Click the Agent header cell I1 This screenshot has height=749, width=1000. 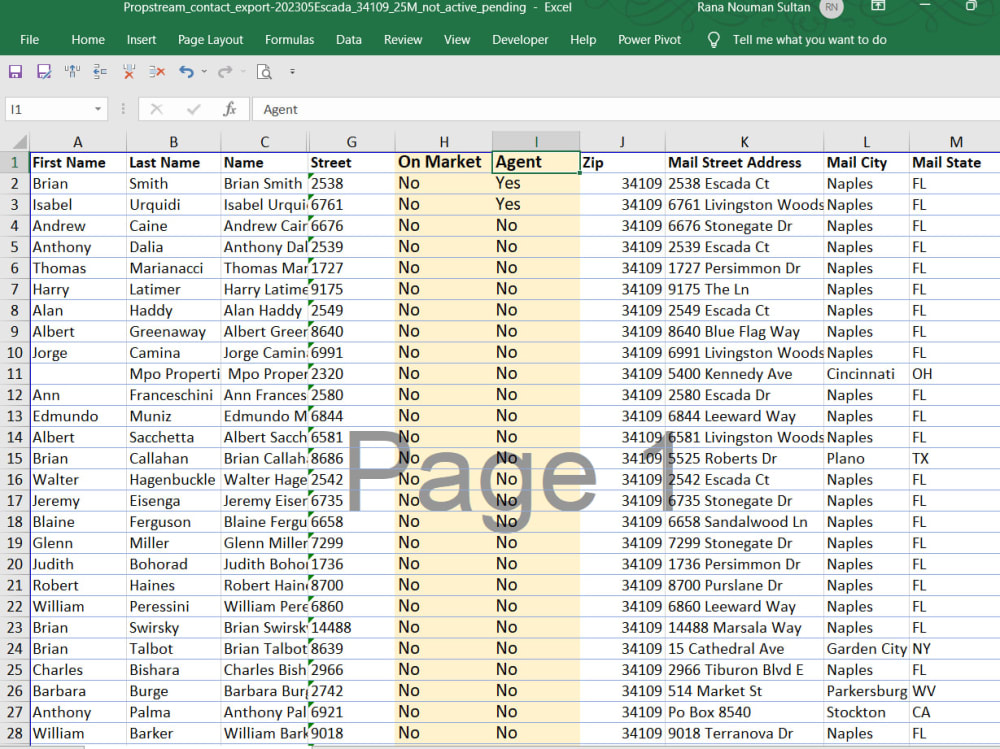tap(536, 162)
